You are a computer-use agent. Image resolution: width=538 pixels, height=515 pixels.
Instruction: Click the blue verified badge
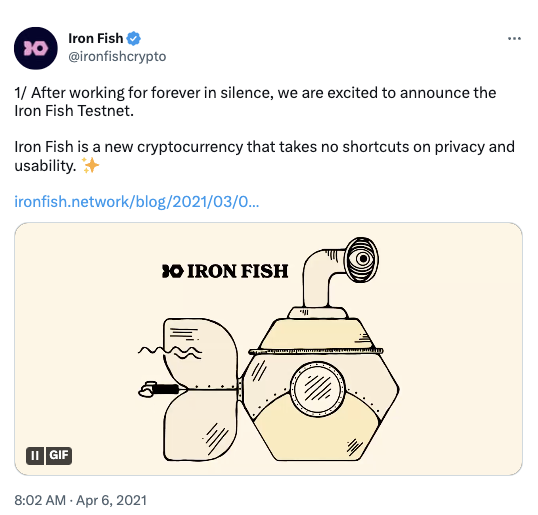coord(133,38)
